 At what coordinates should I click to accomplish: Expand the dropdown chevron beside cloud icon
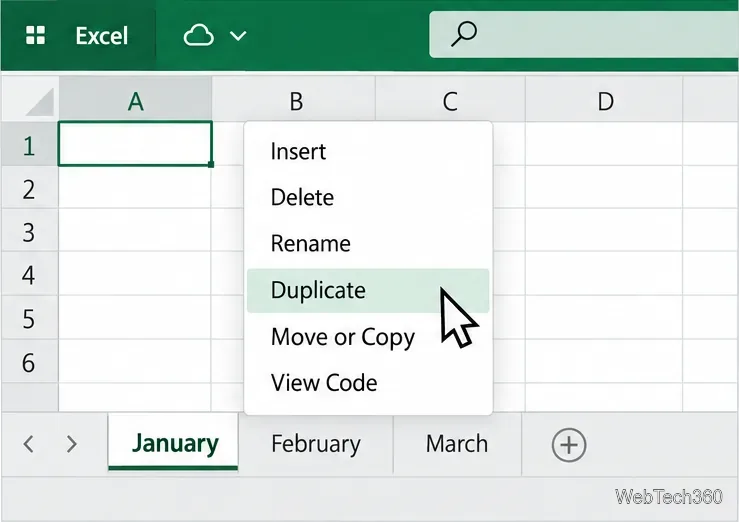238,36
